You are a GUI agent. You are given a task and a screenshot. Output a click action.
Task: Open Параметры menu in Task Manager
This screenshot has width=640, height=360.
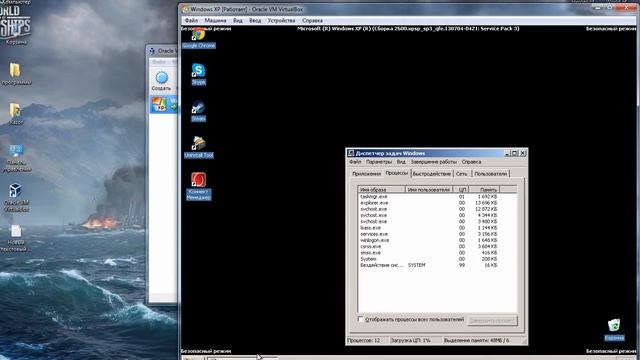pyautogui.click(x=379, y=162)
